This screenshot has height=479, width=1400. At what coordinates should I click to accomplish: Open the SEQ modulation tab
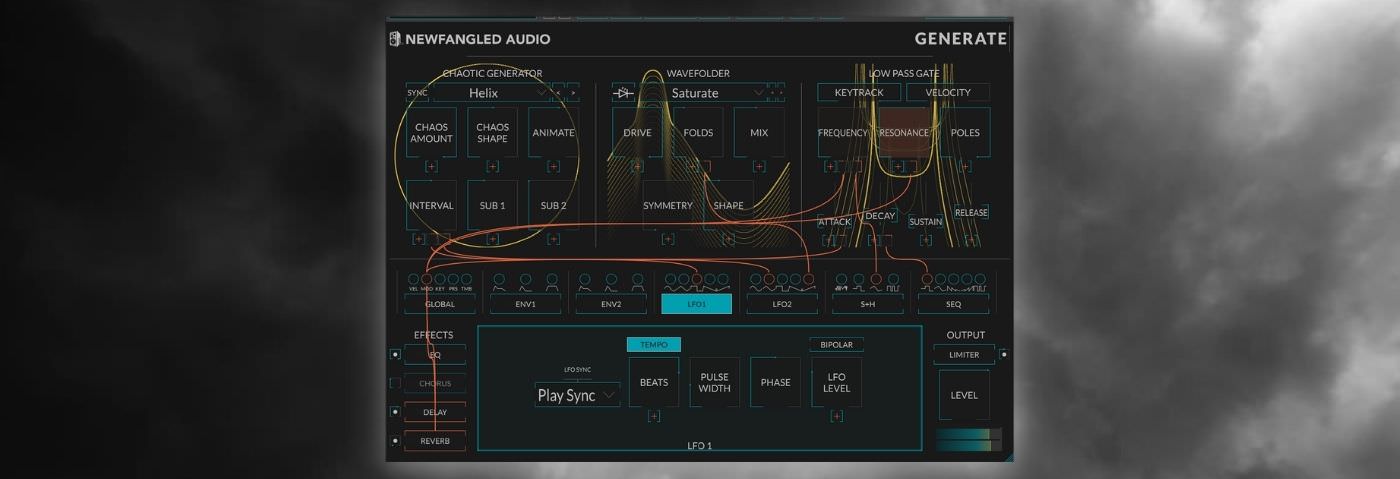coord(953,304)
